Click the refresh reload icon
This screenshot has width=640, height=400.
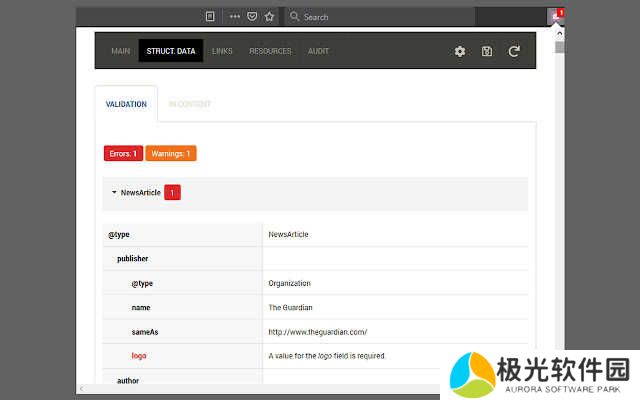click(514, 51)
